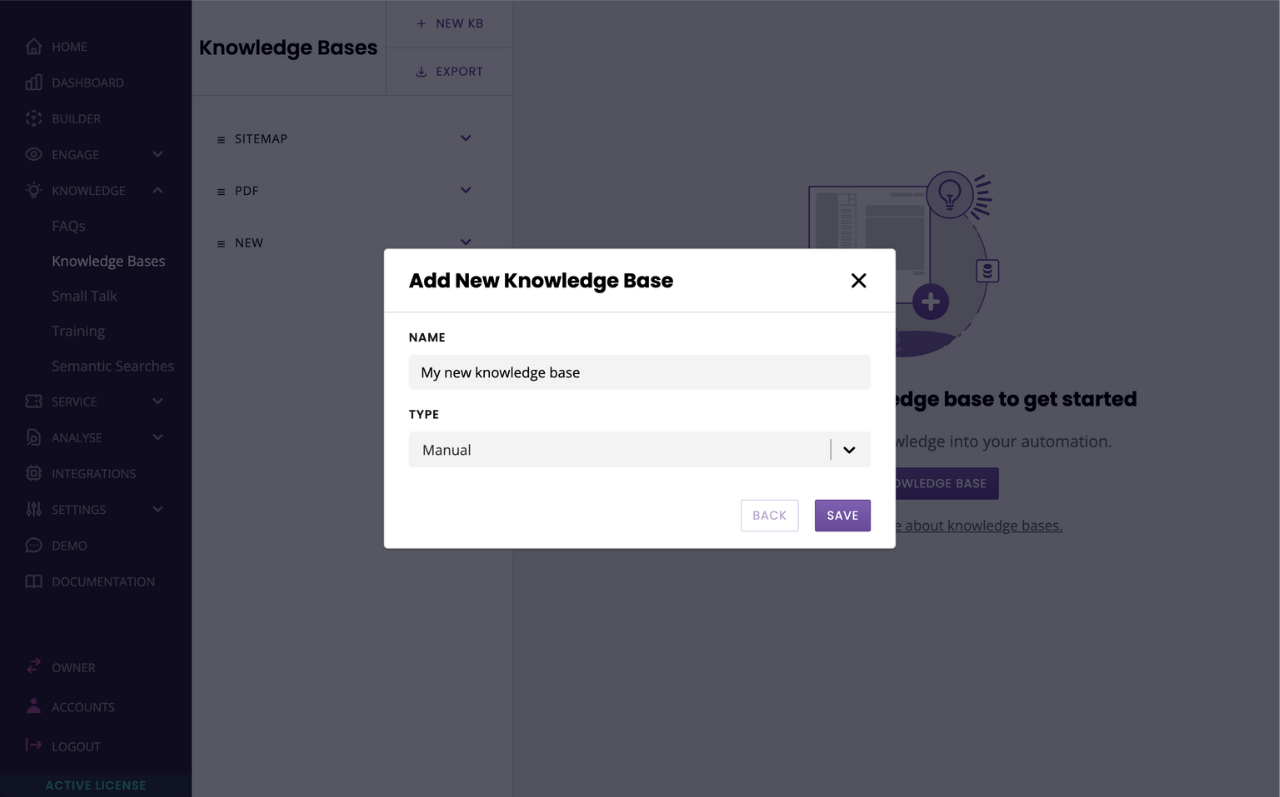This screenshot has height=797, width=1280.
Task: Click the Builder icon in sidebar
Action: 34,118
